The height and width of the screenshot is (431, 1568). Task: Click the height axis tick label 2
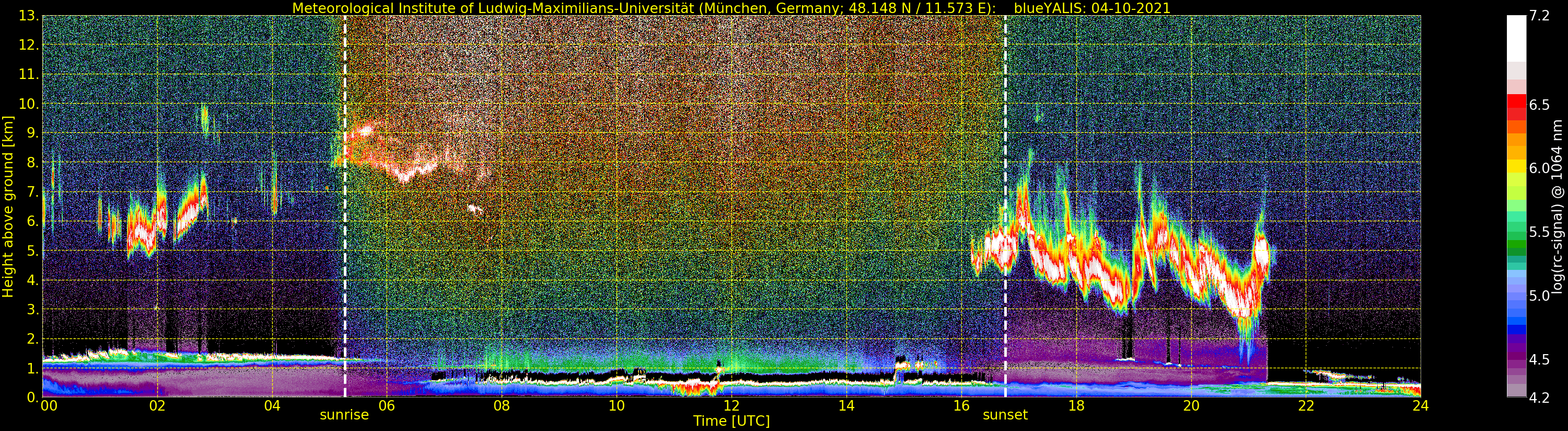[x=33, y=339]
